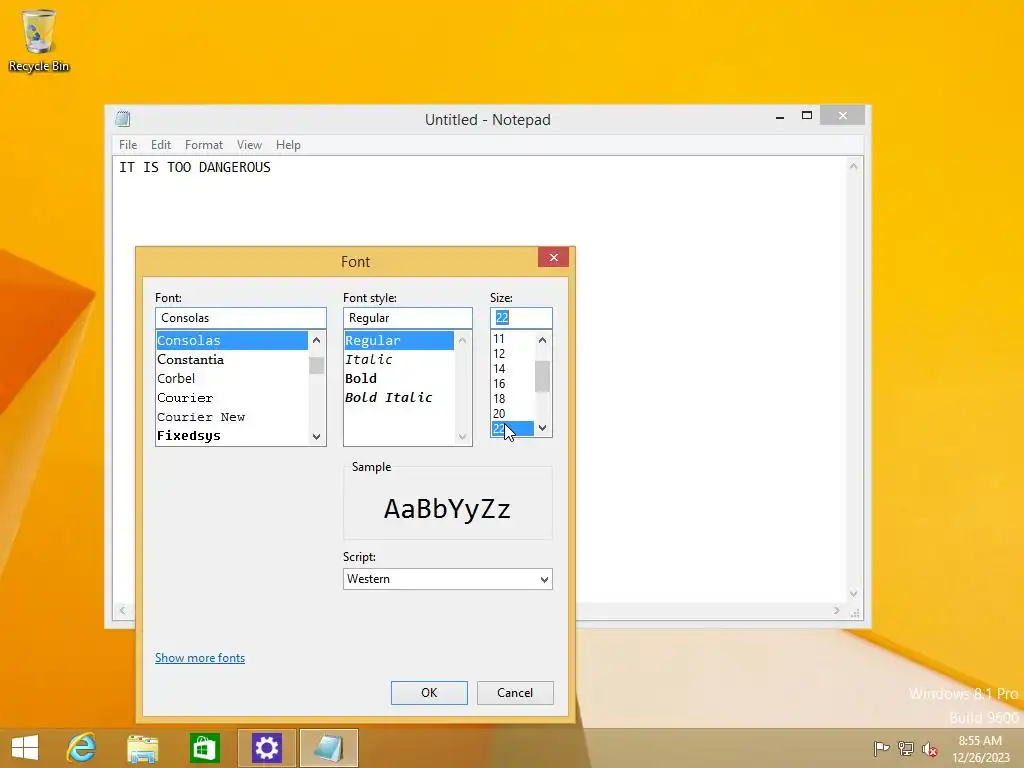This screenshot has width=1024, height=768.
Task: Click the font list scrollbar thumb
Action: coord(317,365)
